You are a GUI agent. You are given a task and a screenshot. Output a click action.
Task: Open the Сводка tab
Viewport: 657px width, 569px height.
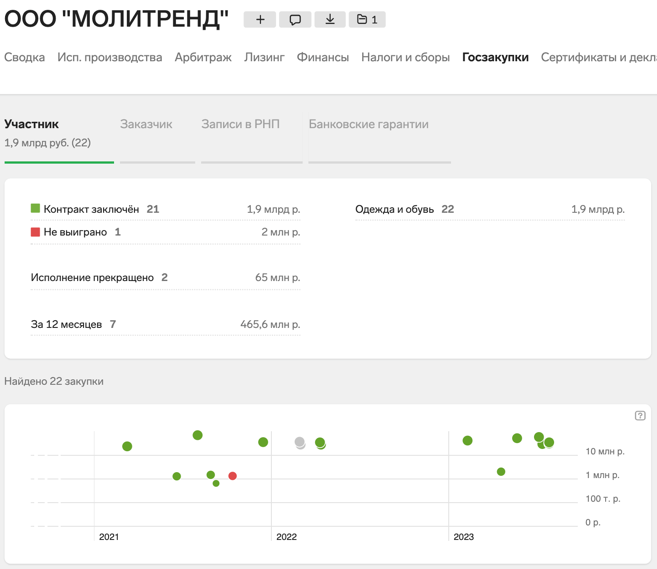pyautogui.click(x=24, y=57)
